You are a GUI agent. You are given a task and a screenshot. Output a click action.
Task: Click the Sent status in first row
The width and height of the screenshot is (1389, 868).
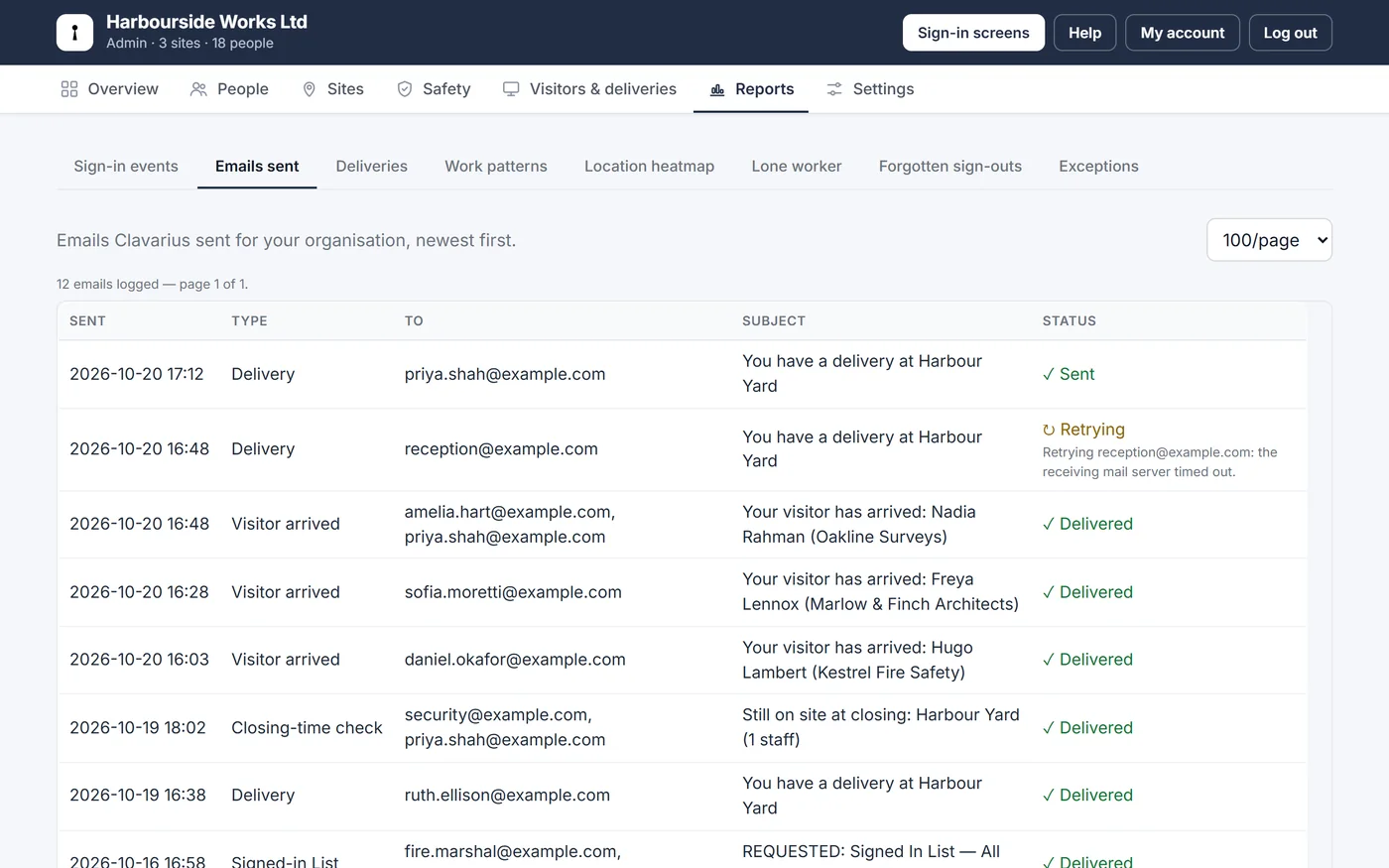pos(1069,374)
